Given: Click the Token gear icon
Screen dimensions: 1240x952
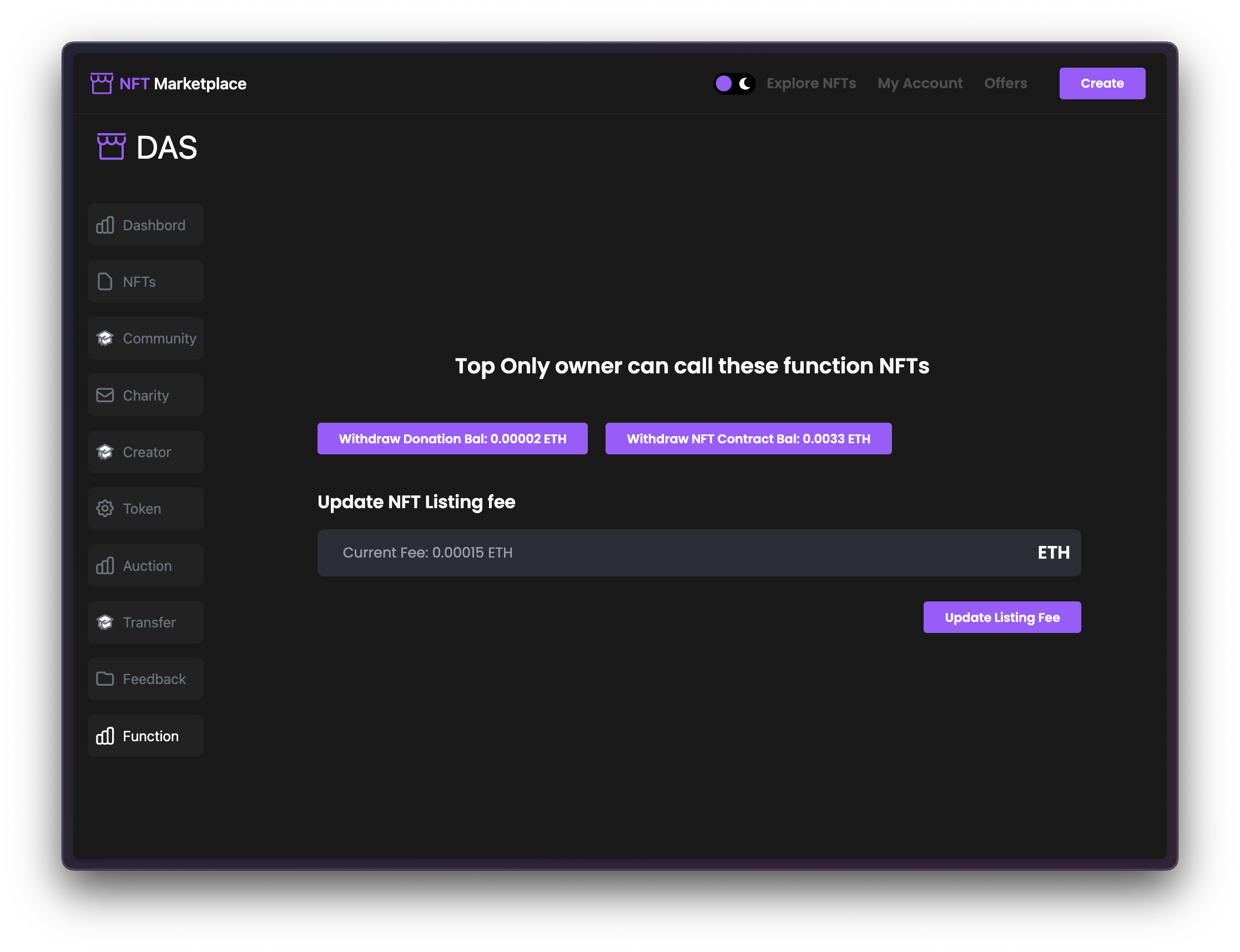Looking at the screenshot, I should [105, 508].
